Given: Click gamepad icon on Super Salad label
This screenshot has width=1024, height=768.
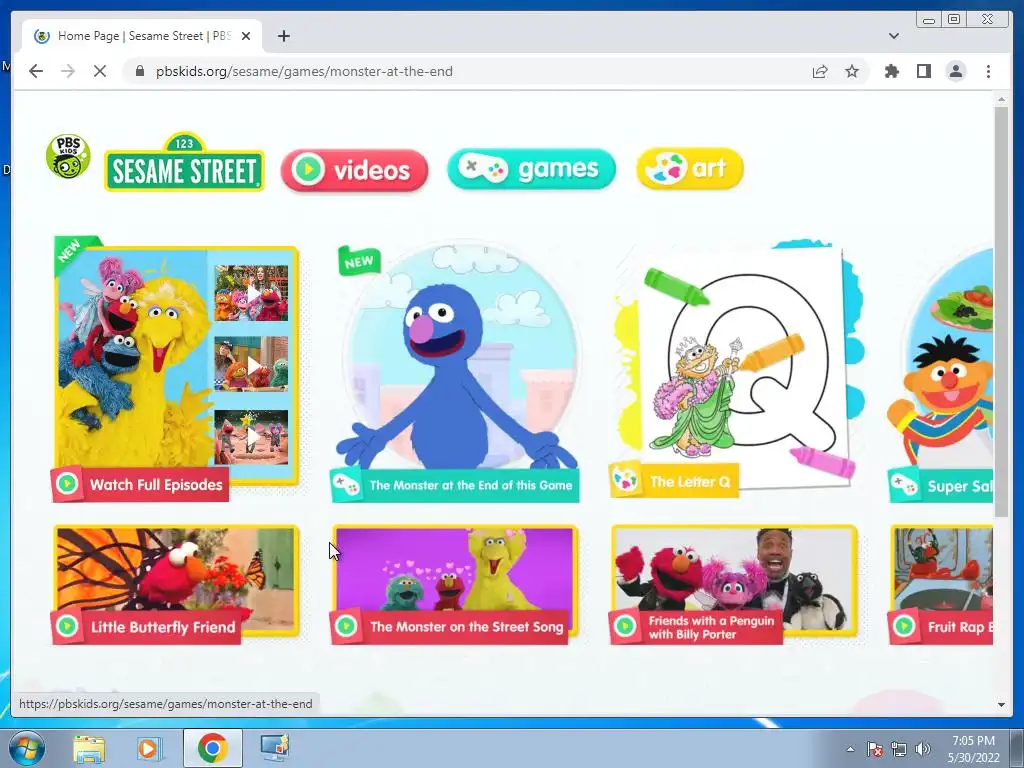Looking at the screenshot, I should (904, 486).
